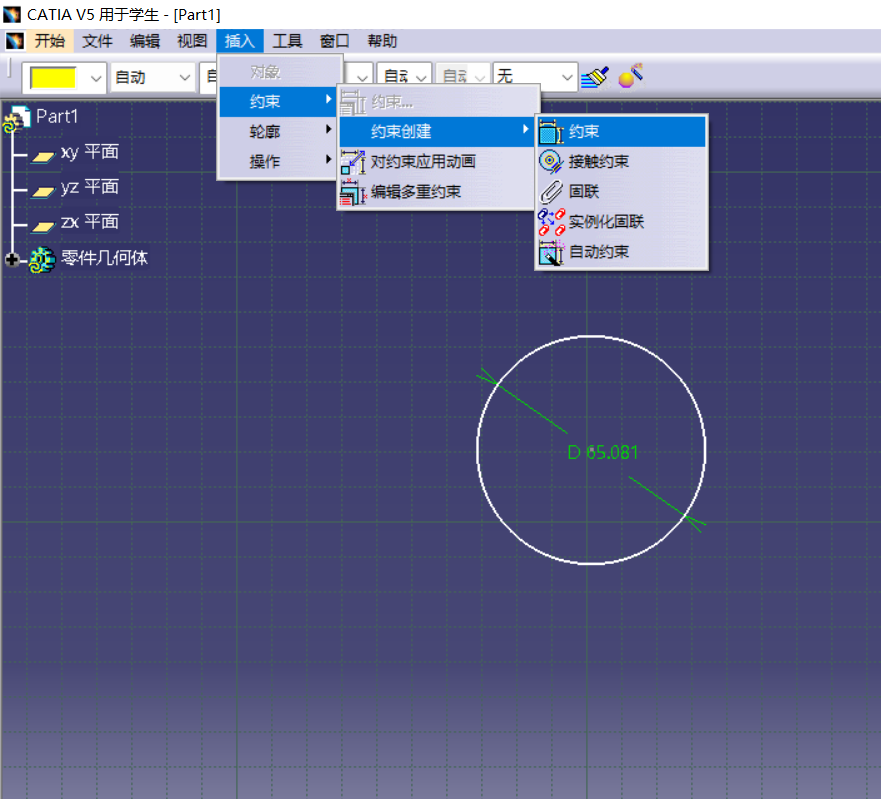
Task: Click the highlighted 约束 command icon
Action: coord(551,131)
